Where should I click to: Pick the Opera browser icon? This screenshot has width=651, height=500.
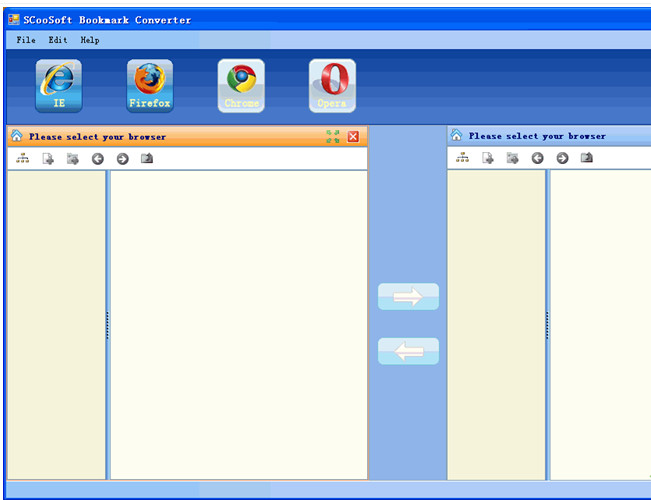click(x=332, y=86)
